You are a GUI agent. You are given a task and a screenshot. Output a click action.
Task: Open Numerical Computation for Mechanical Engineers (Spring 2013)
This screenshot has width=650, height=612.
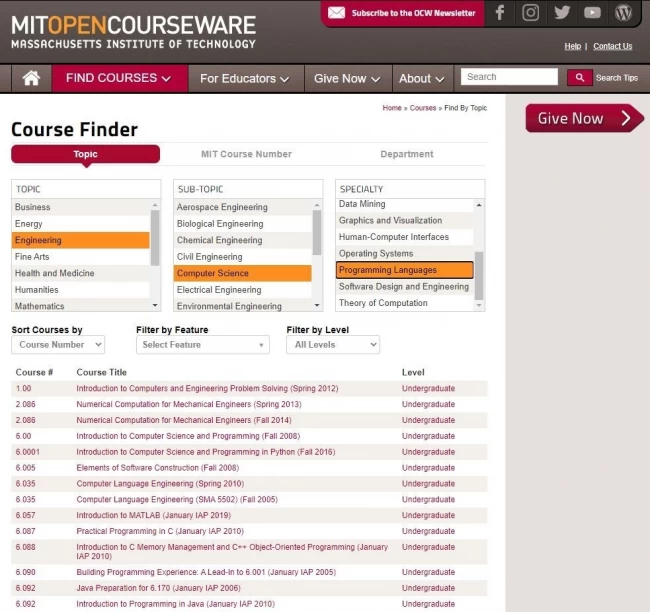point(189,404)
